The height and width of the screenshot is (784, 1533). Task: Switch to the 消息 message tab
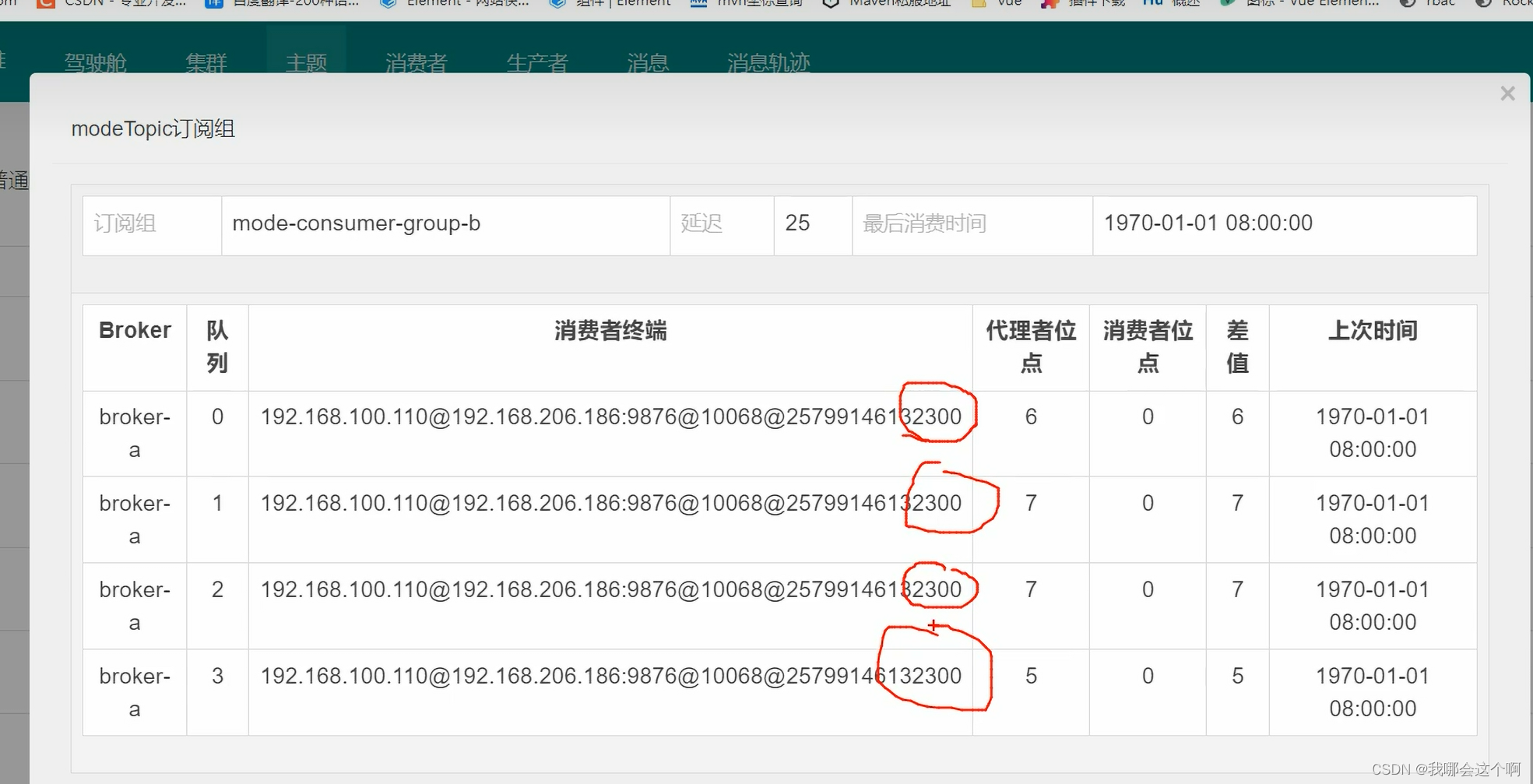coord(648,62)
